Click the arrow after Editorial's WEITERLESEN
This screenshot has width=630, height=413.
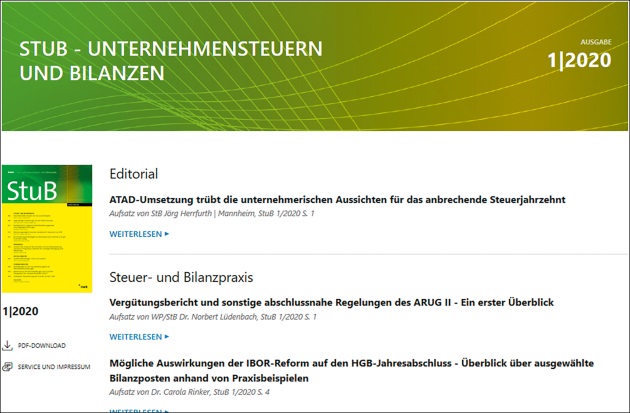click(167, 234)
